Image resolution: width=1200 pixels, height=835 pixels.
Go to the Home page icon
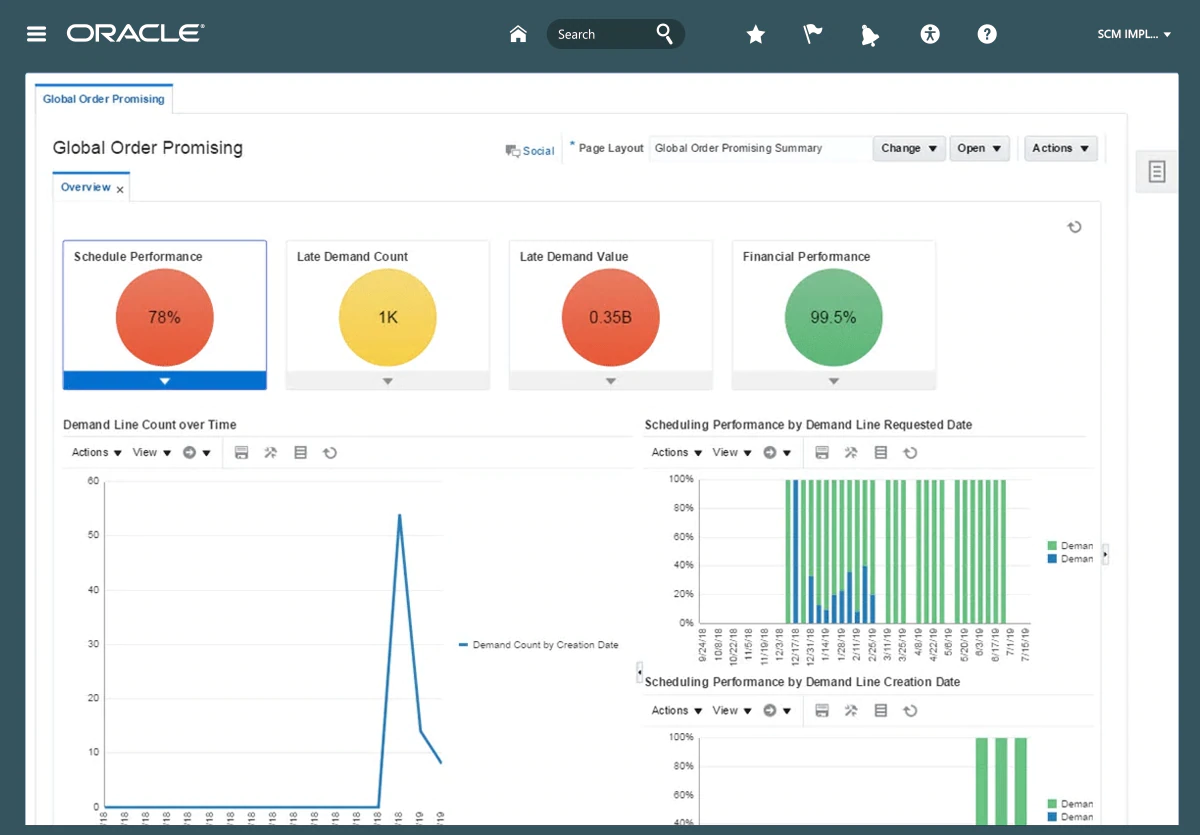[x=518, y=34]
